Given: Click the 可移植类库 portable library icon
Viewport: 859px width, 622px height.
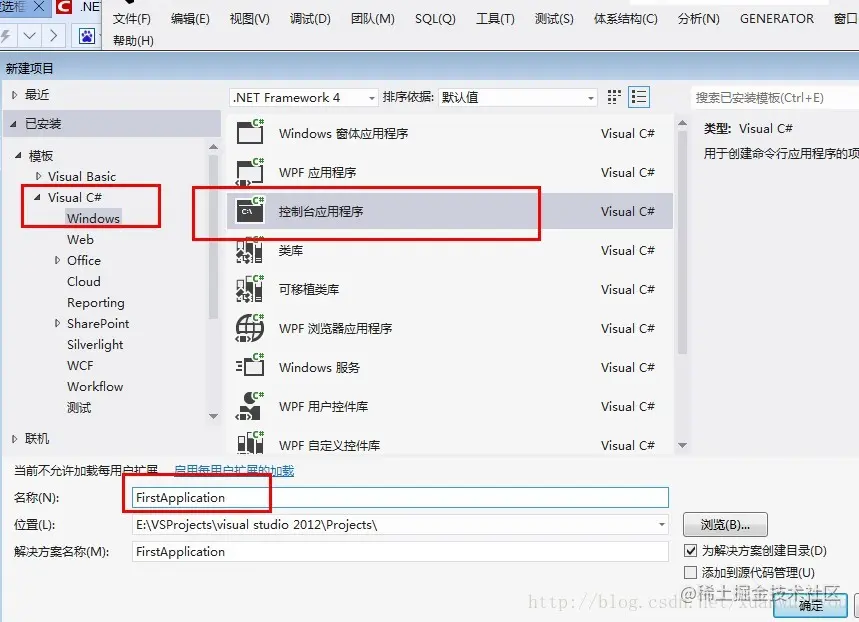Looking at the screenshot, I should pyautogui.click(x=250, y=289).
